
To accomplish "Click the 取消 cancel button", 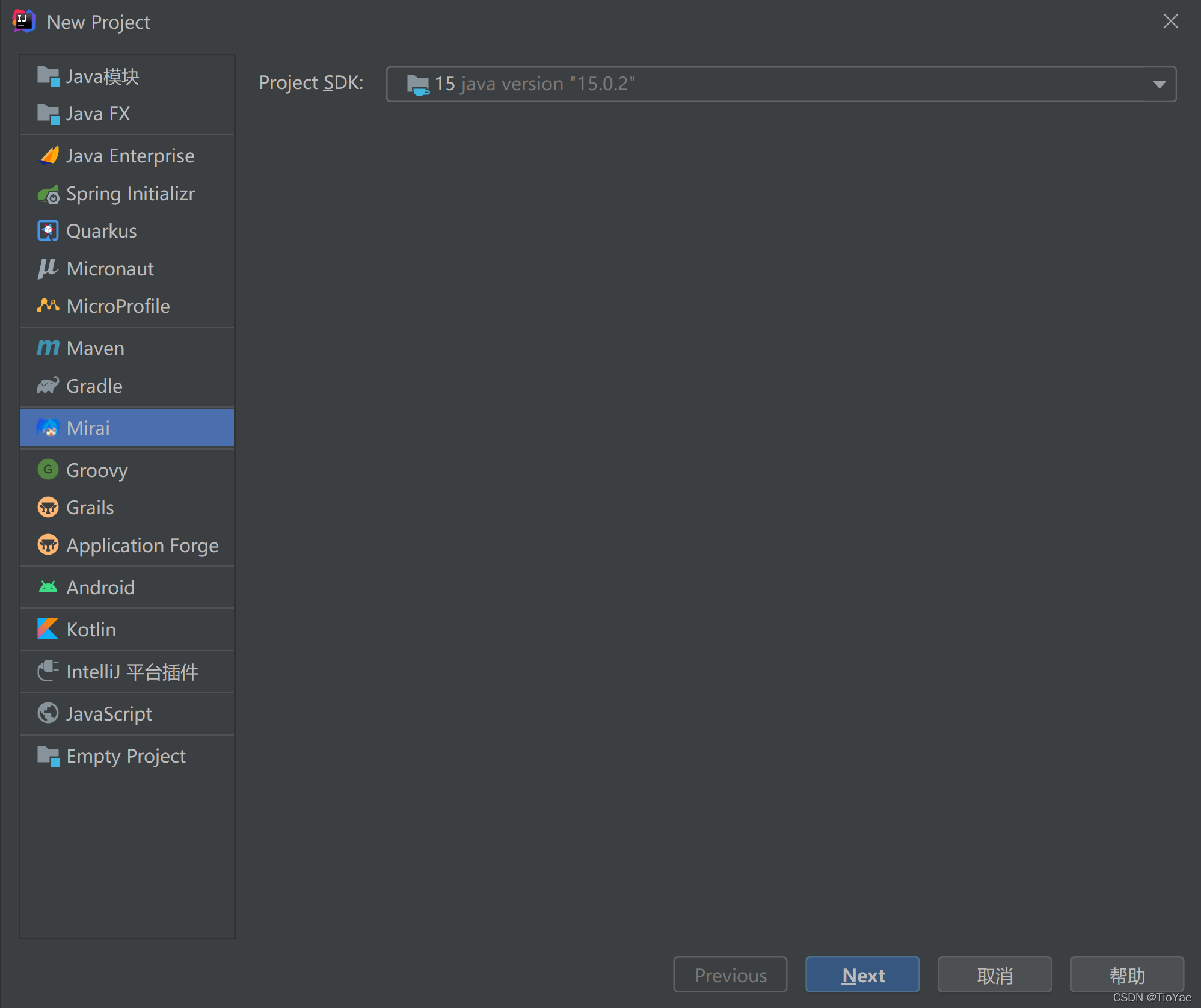I will tap(995, 974).
